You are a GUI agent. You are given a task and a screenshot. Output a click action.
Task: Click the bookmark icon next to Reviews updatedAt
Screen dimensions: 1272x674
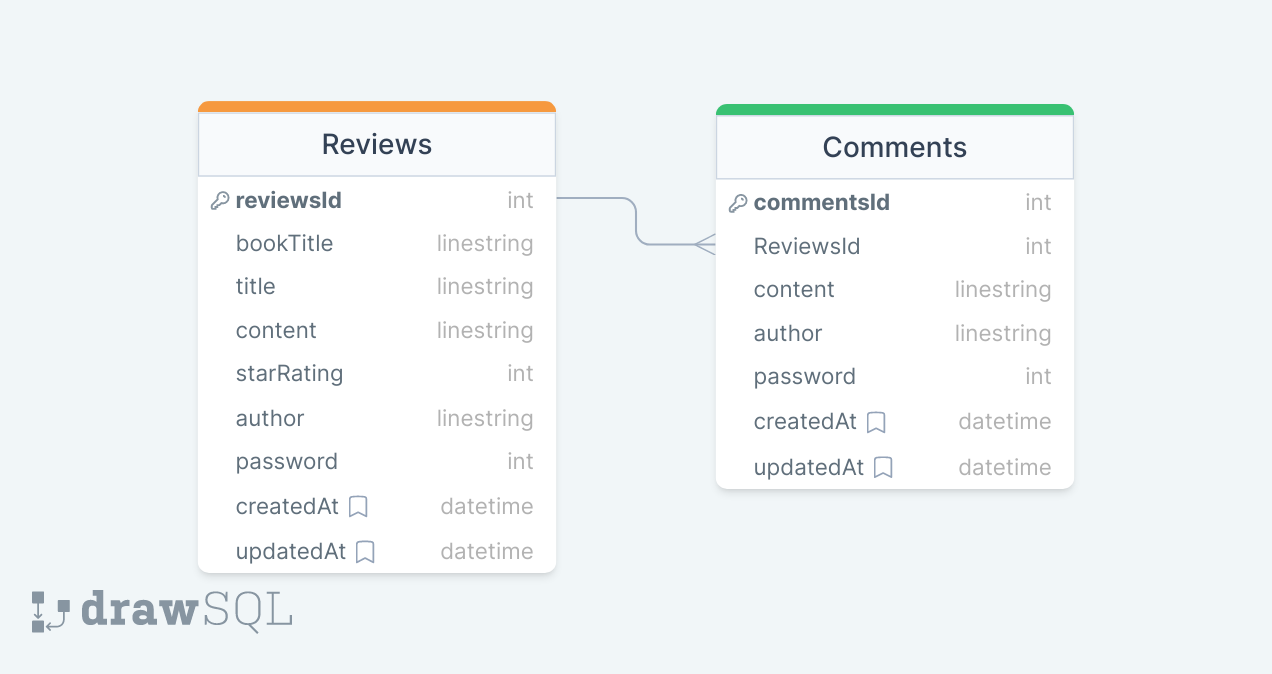tap(365, 552)
